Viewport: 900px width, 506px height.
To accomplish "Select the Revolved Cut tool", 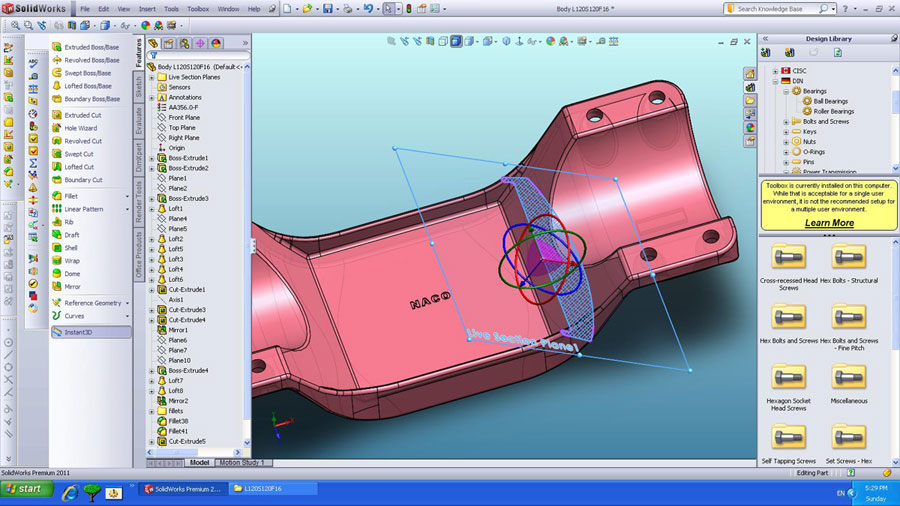I will point(77,141).
